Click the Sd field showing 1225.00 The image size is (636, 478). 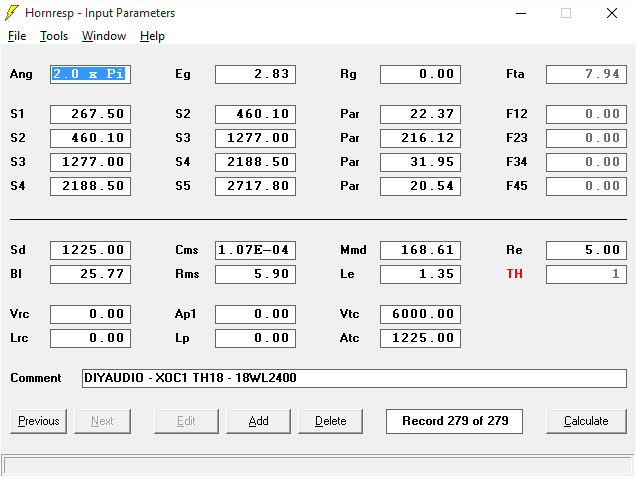pos(91,250)
